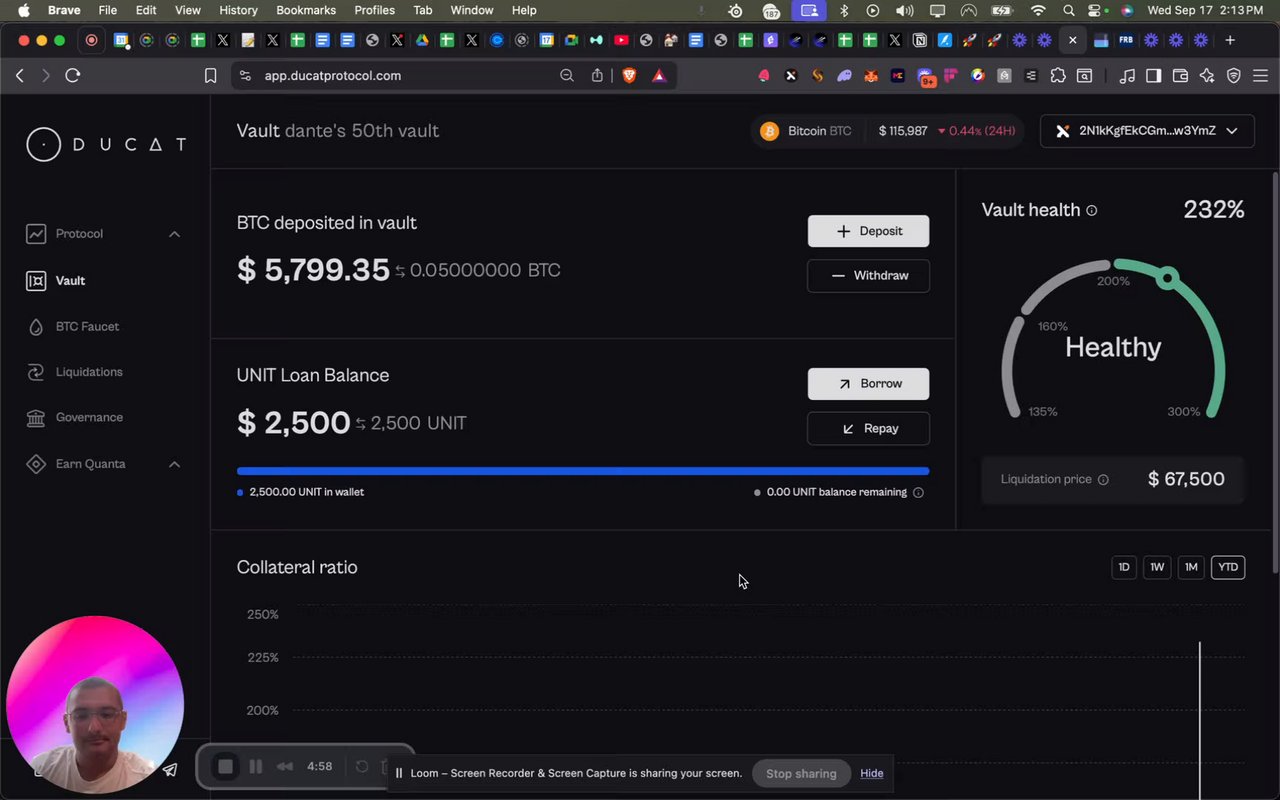Open Brave VPN shield icon
The height and width of the screenshot is (800, 1280).
(1234, 75)
